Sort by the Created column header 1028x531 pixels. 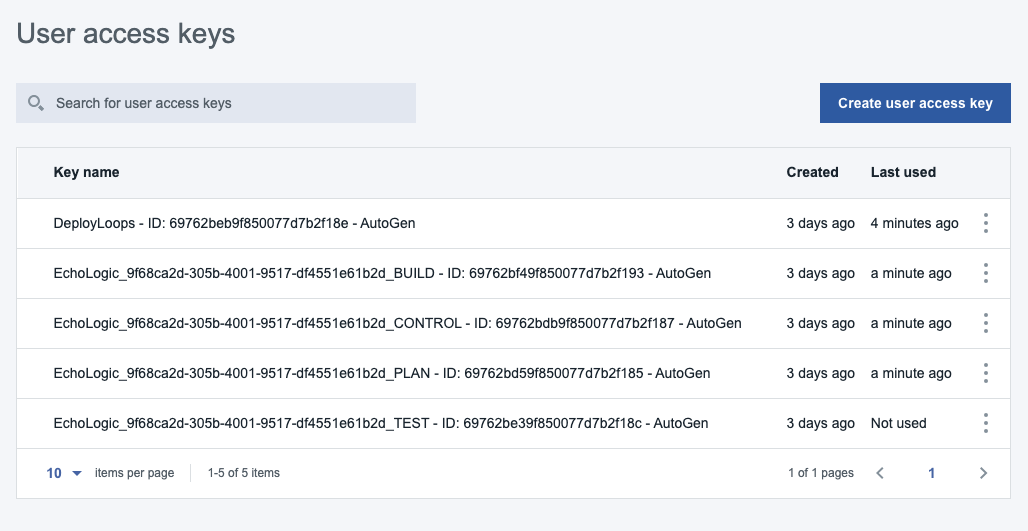(812, 172)
